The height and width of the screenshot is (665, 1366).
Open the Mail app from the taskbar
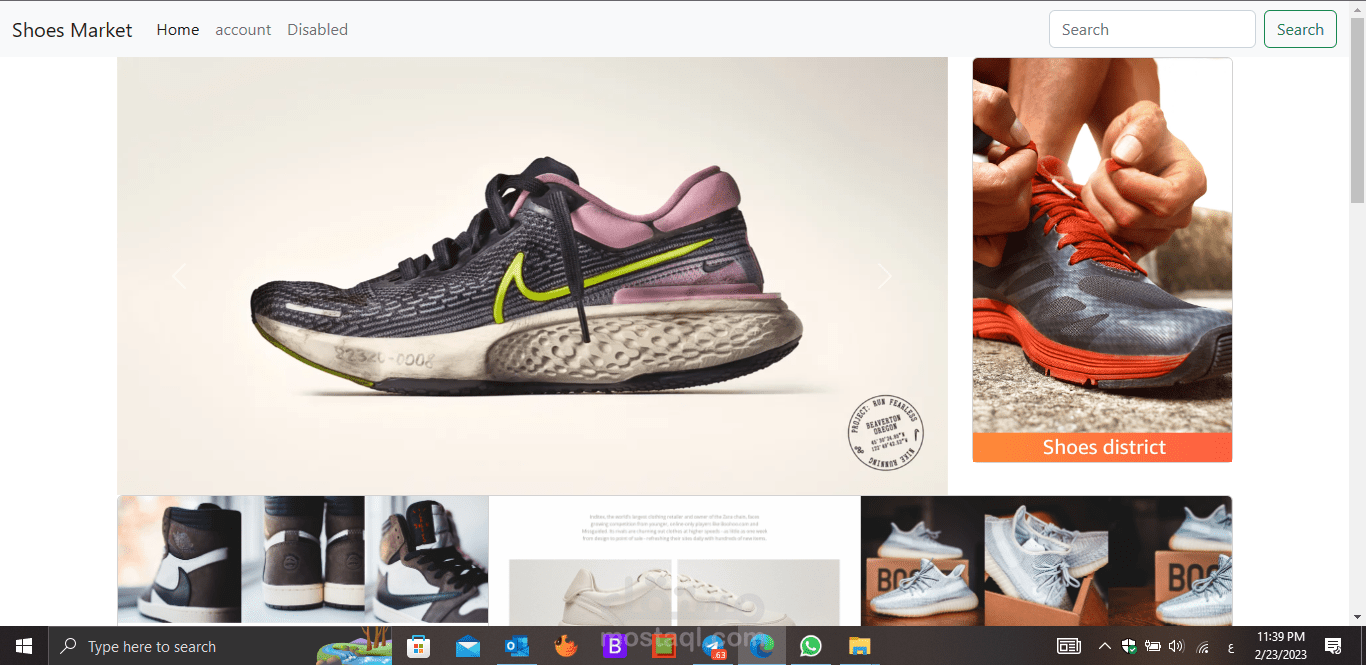468,647
